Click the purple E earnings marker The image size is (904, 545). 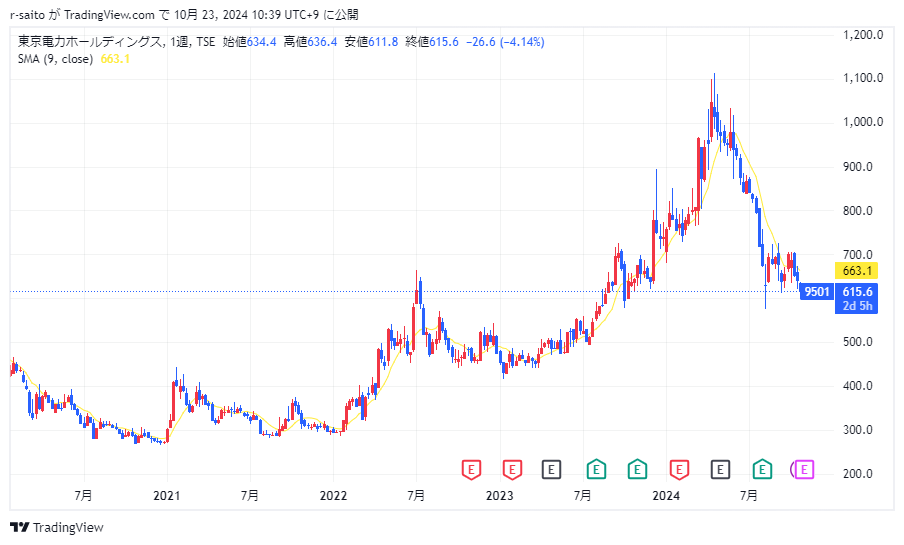(x=804, y=469)
